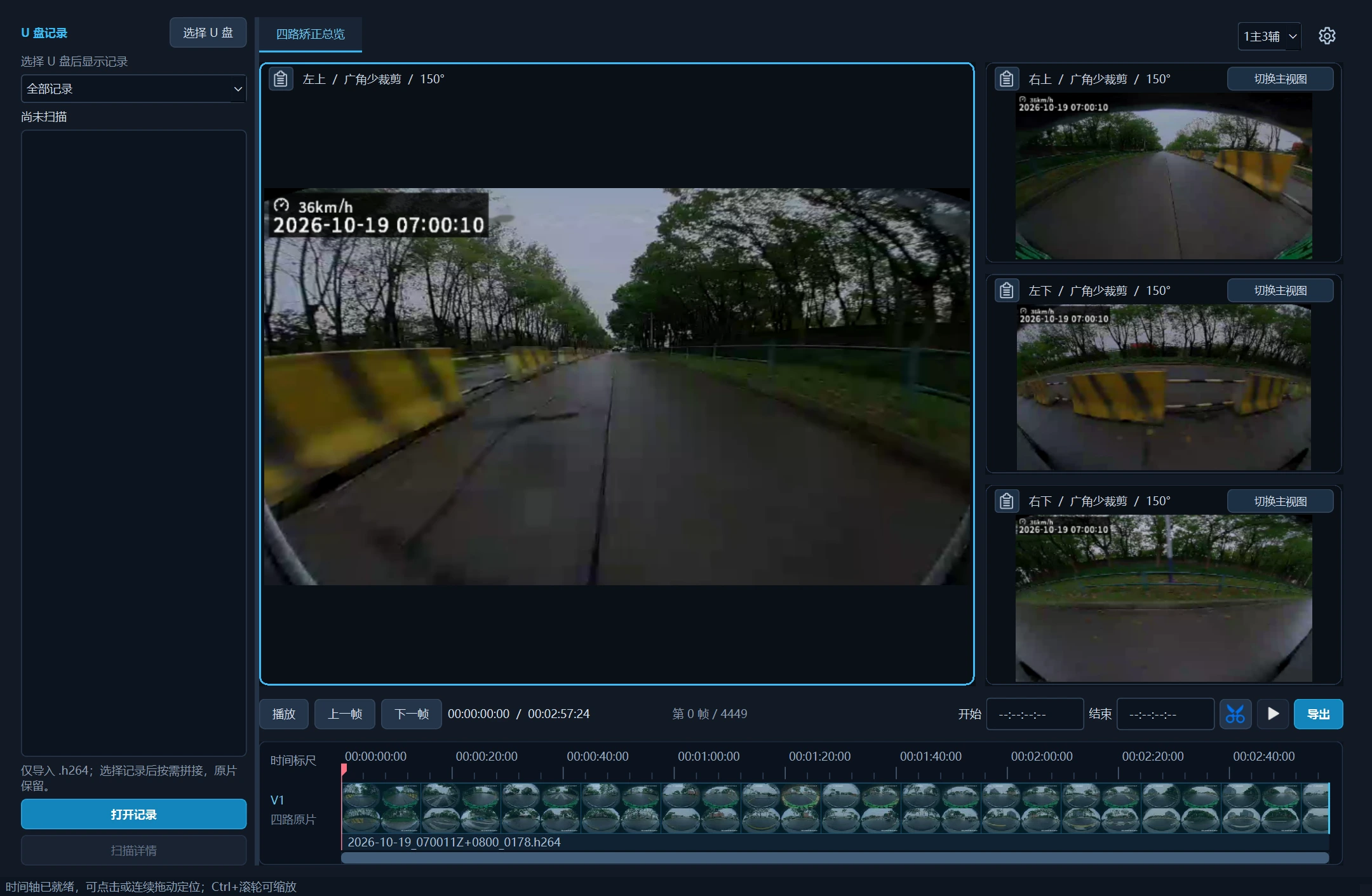Image resolution: width=1372 pixels, height=896 pixels.
Task: Click the clip name 2026-10-19_070011Z+0800_0178.h264
Action: pos(454,842)
